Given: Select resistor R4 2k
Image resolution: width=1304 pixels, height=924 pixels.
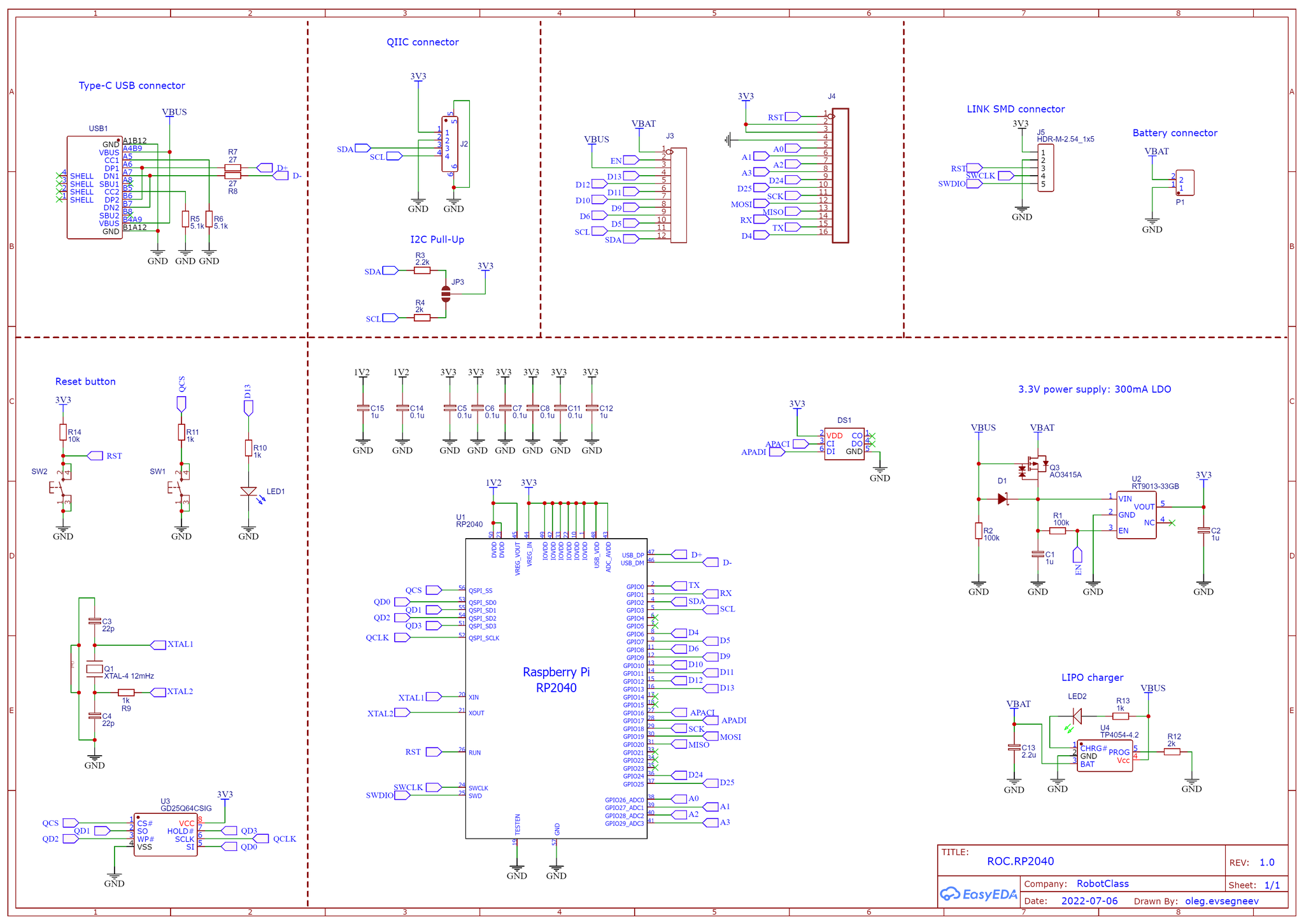Looking at the screenshot, I should point(422,318).
